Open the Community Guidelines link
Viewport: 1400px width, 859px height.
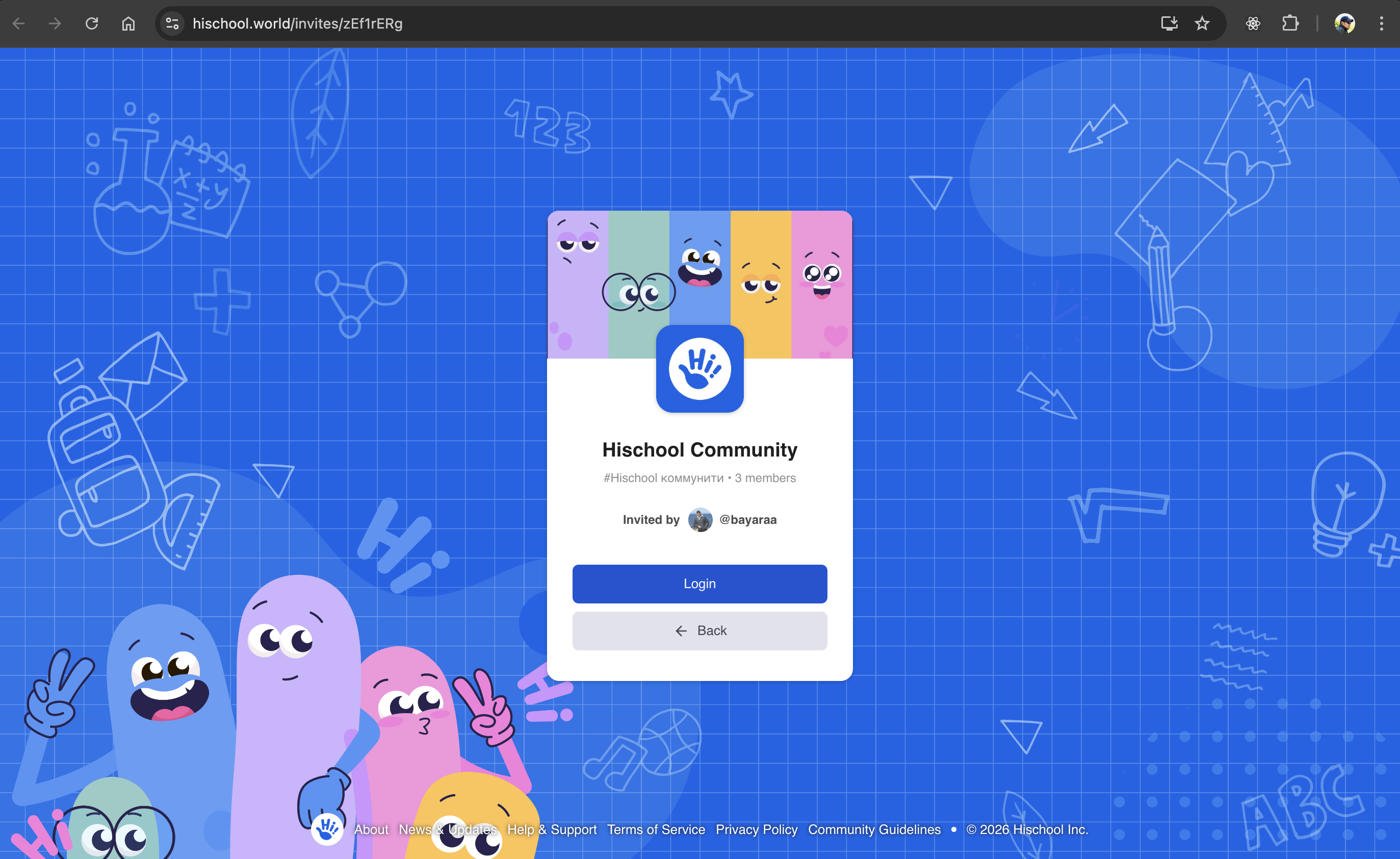click(874, 829)
